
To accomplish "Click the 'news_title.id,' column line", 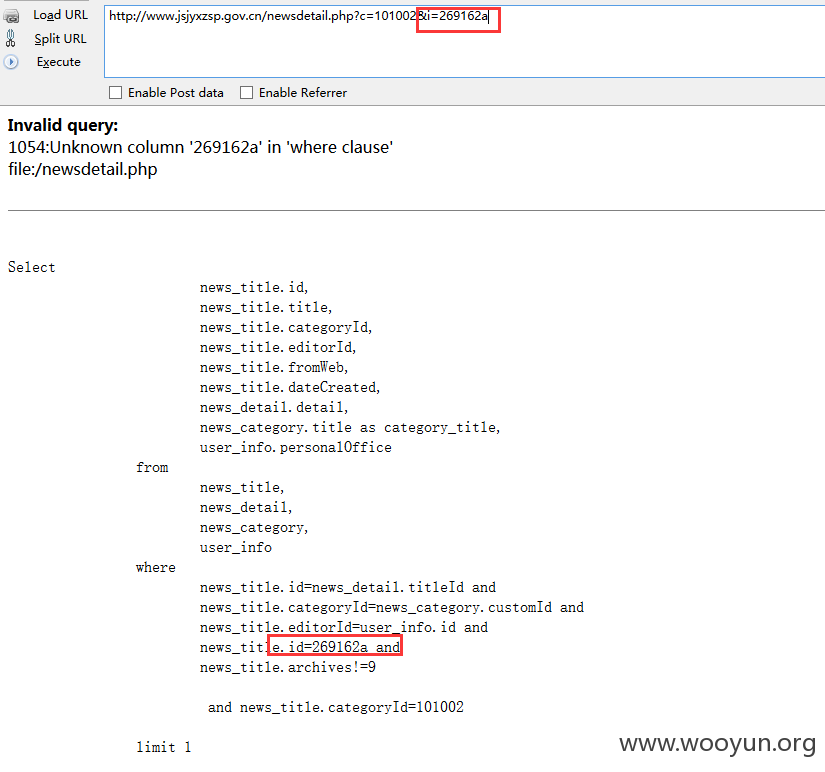I will pos(254,287).
